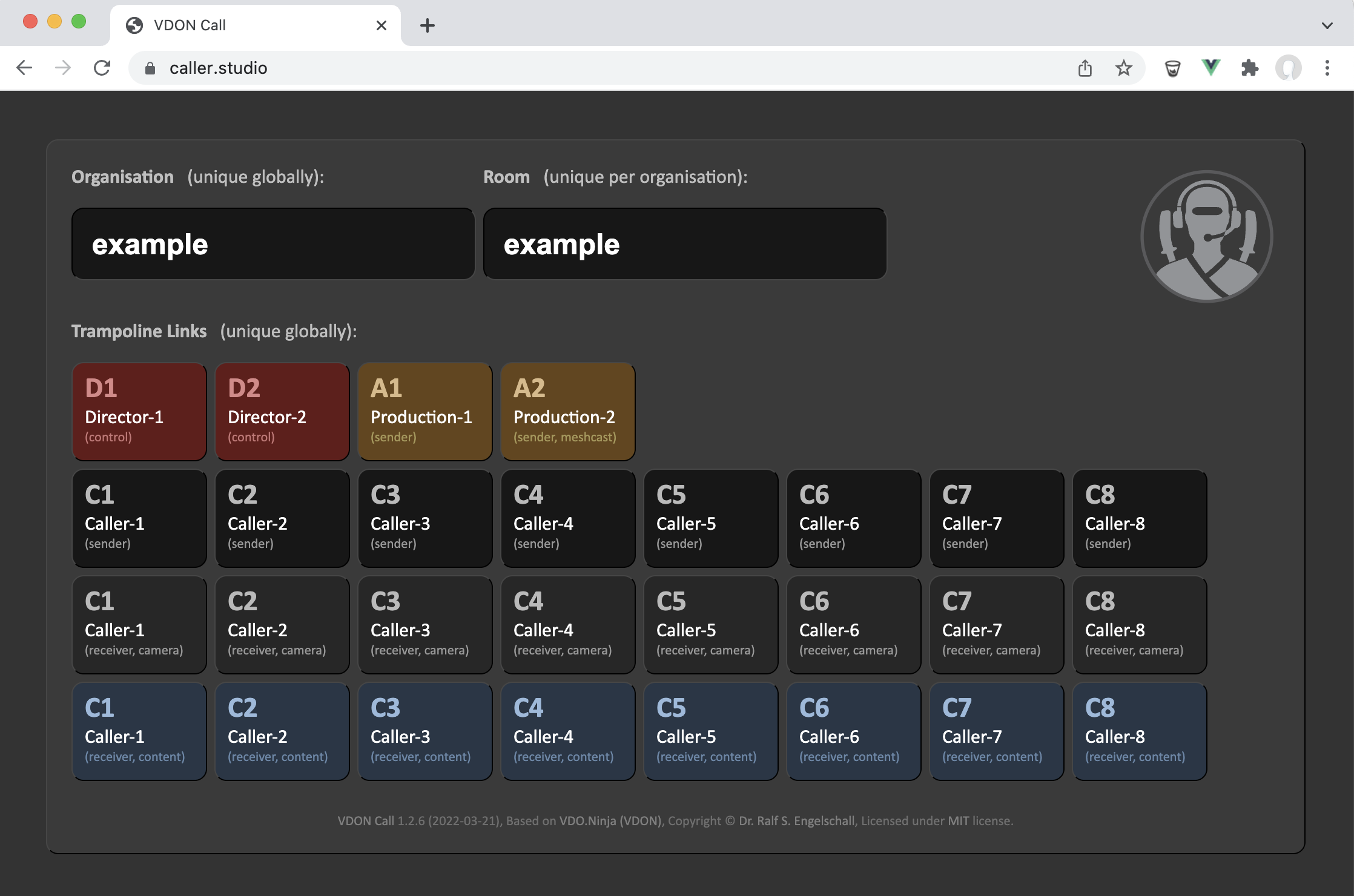Open C5 Caller-5 sender link
The image size is (1354, 896).
click(x=711, y=518)
